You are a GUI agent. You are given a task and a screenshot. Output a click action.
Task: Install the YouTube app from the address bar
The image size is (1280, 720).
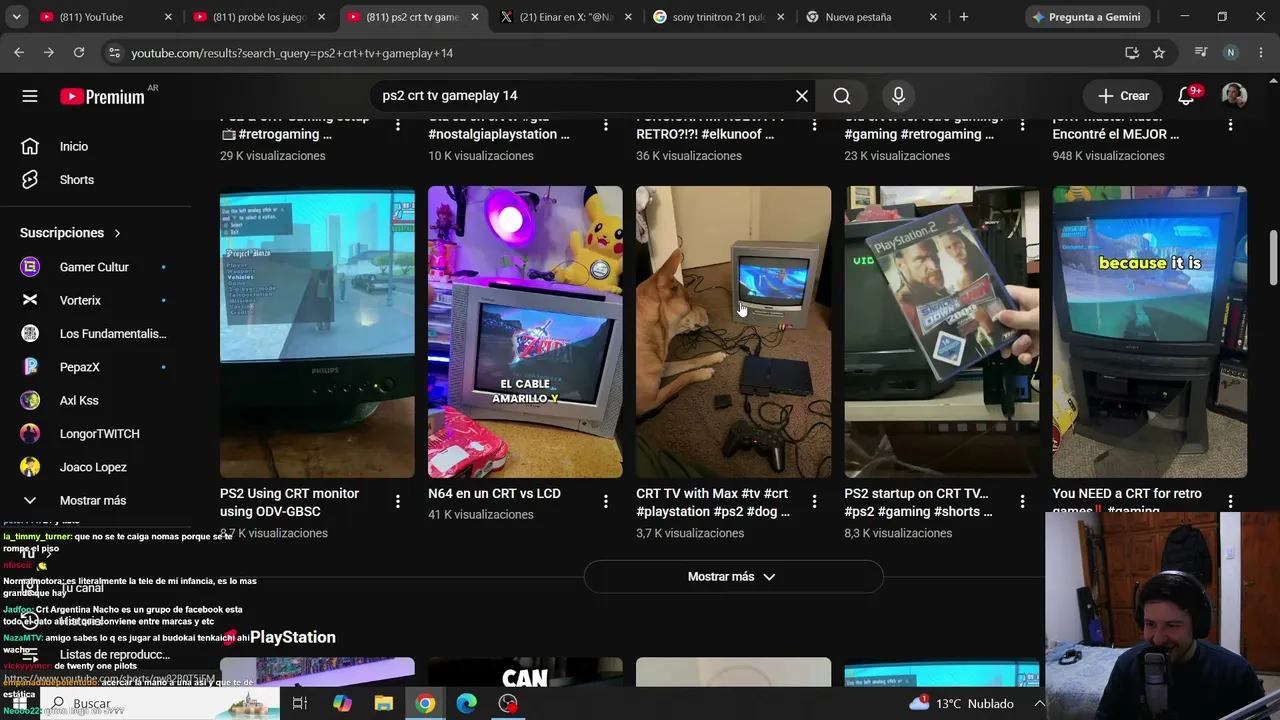[1132, 53]
